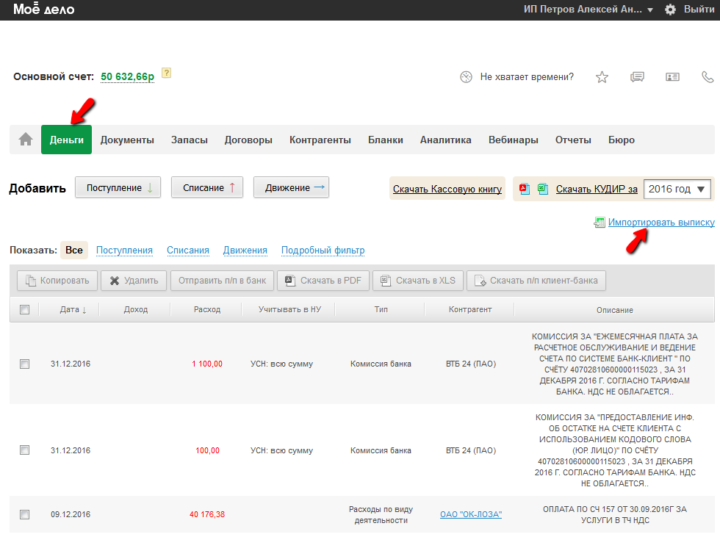Sort the table by Дата column
Viewport: 720px width, 537px height.
click(72, 310)
